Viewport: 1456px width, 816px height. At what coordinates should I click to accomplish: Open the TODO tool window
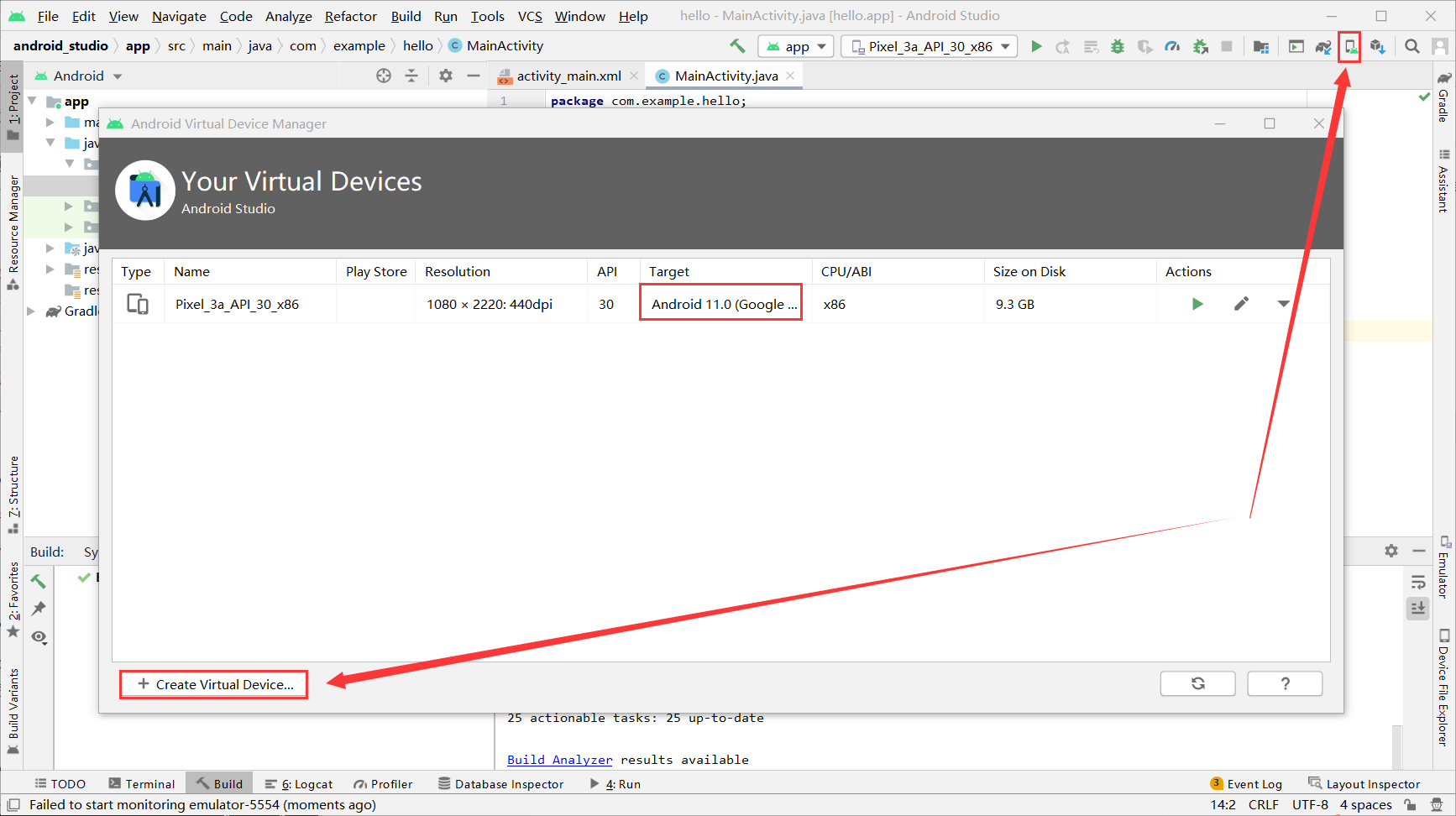click(60, 783)
